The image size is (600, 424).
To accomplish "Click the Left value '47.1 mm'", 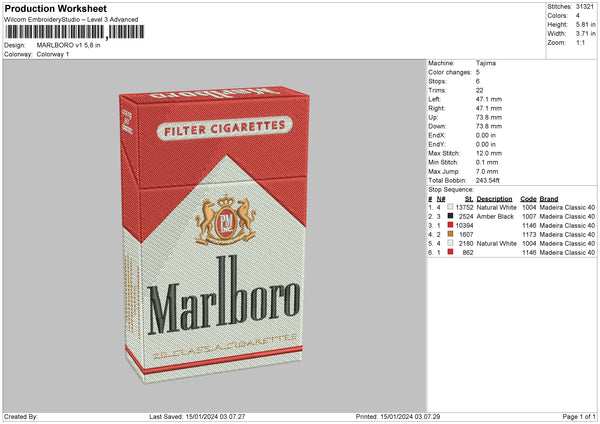I will click(489, 99).
